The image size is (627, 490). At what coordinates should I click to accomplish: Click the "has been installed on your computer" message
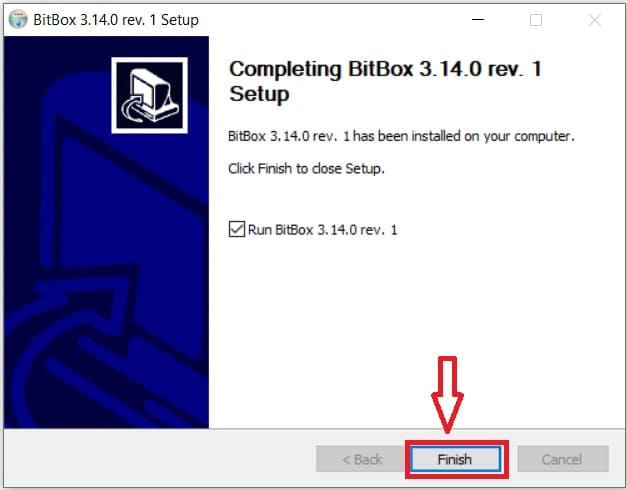pos(464,136)
